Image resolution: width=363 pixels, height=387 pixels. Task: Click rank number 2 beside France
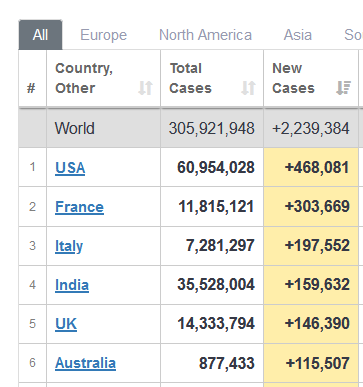(32, 207)
